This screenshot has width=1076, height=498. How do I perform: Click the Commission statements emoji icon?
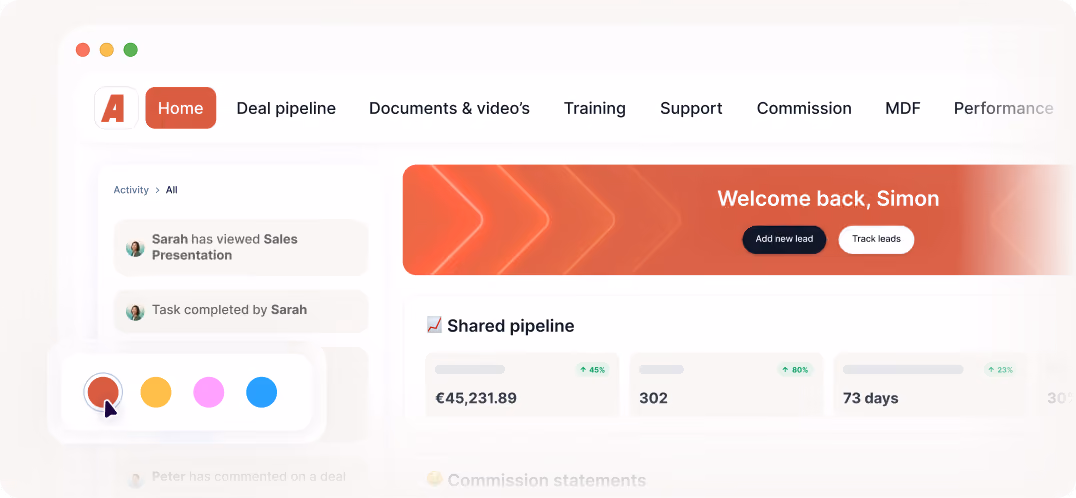[434, 479]
